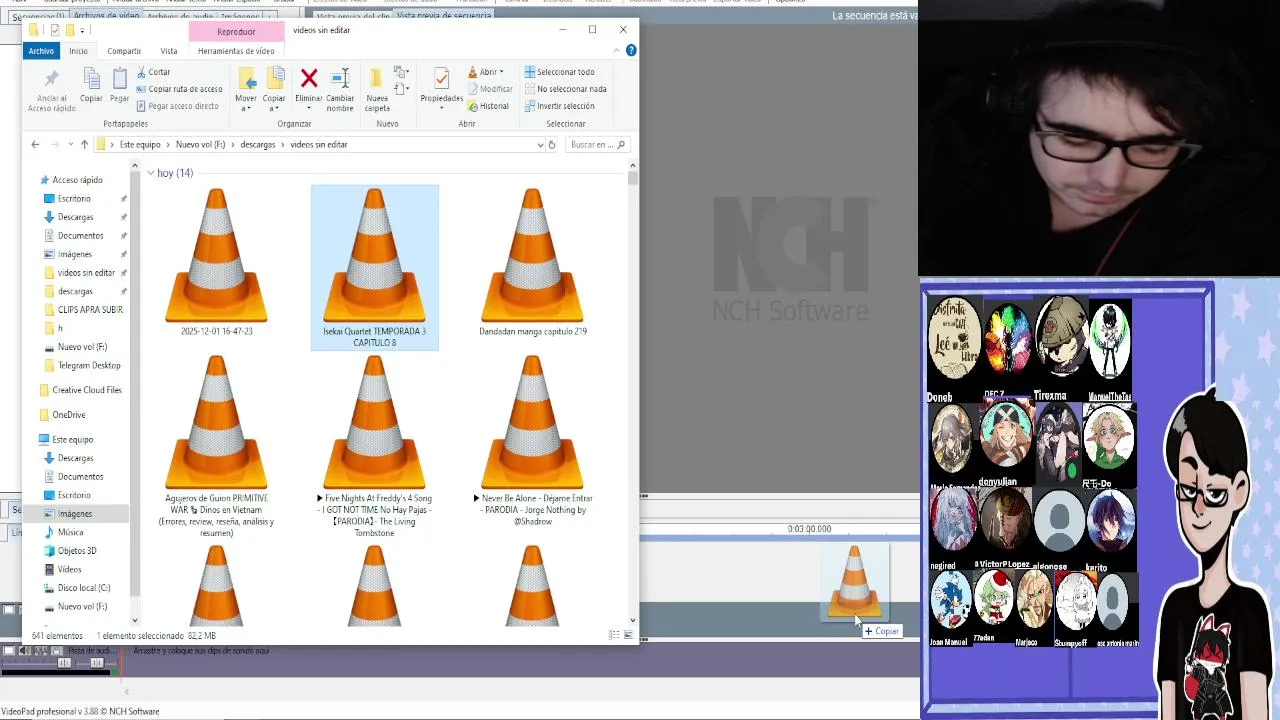Create a folder with Nueva carpeta
This screenshot has height=720, width=1280.
coord(377,90)
